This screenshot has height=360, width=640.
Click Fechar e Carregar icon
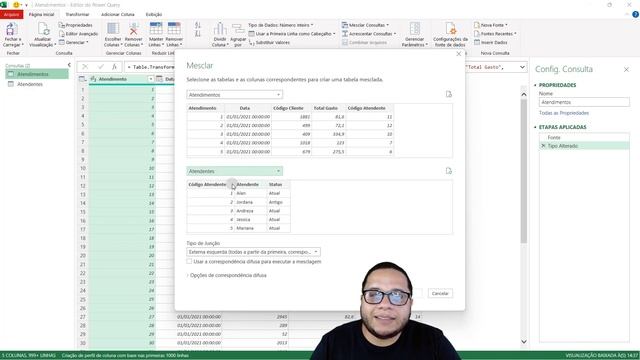11,29
